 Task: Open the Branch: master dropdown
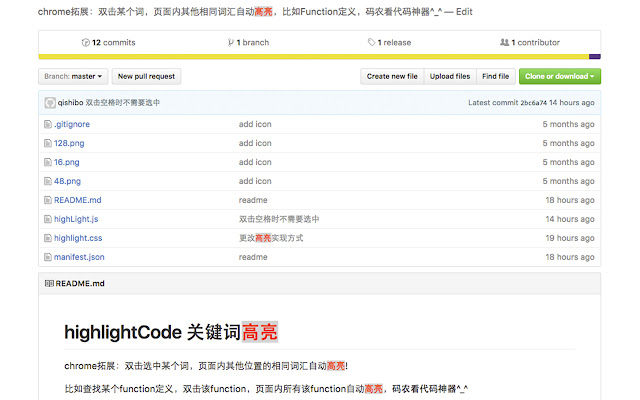73,76
